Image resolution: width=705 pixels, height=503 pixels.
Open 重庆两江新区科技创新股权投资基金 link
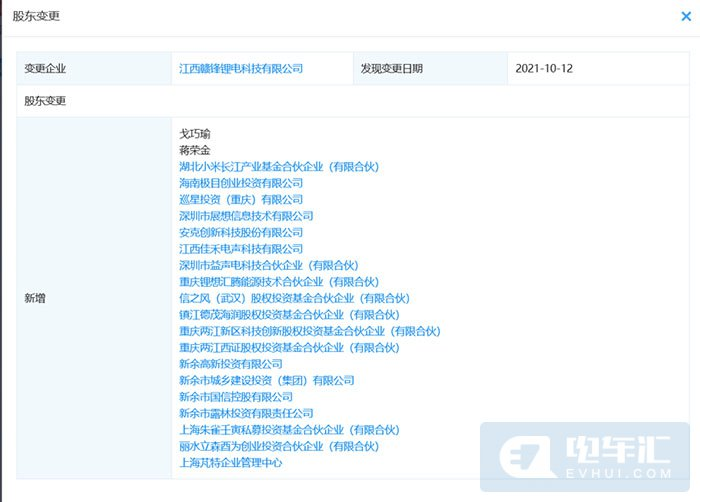pyautogui.click(x=309, y=331)
